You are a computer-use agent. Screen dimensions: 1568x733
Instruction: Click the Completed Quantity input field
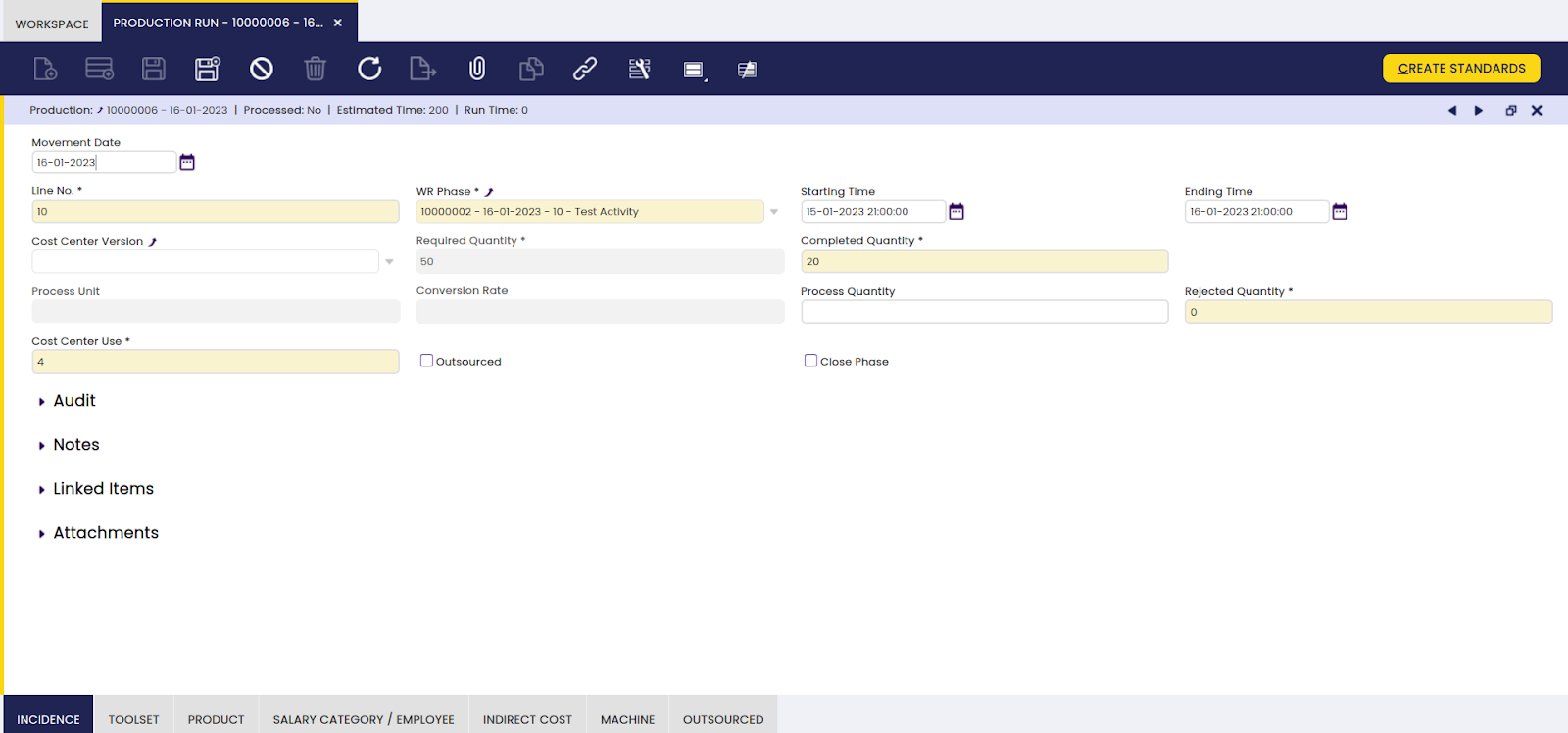point(984,262)
